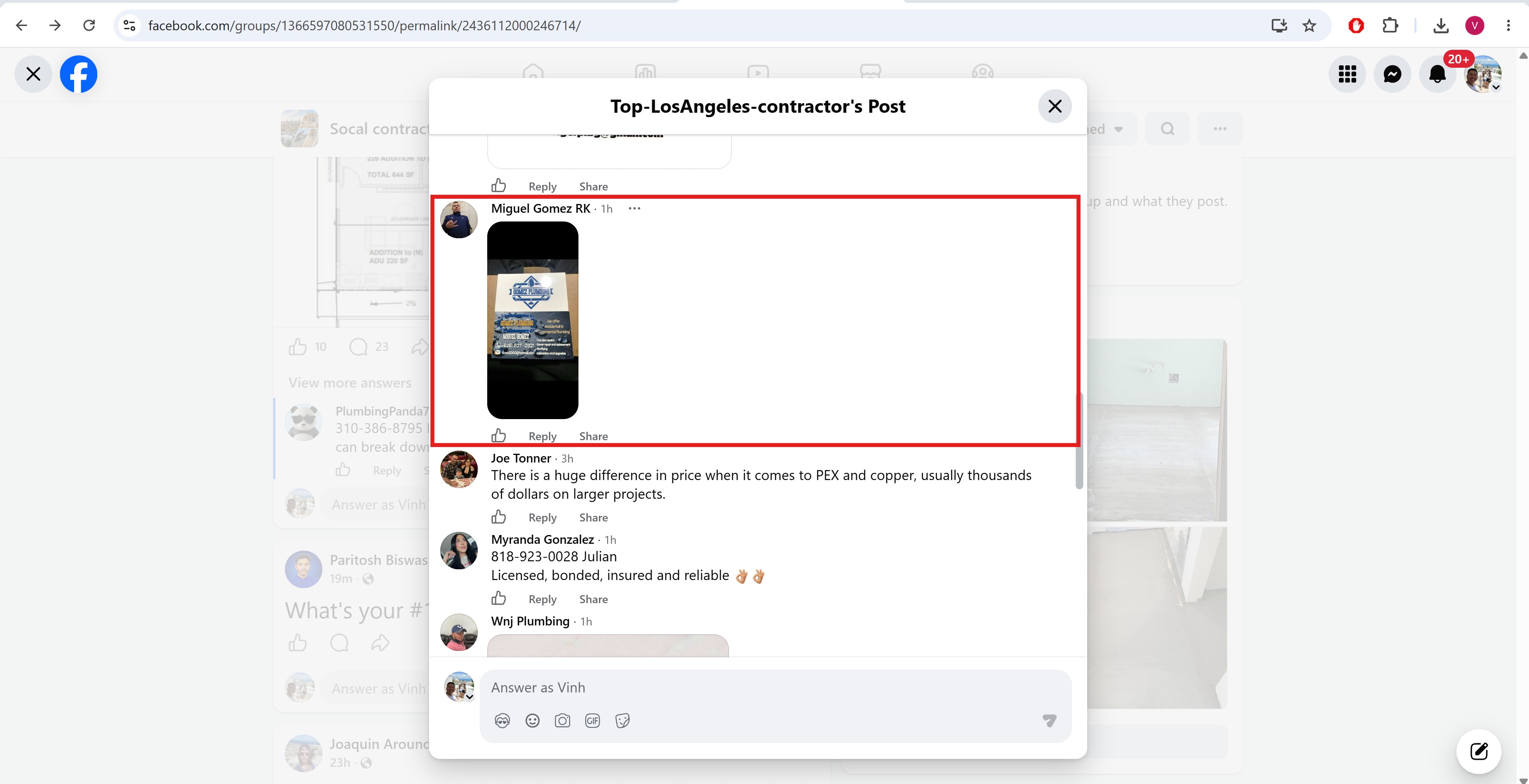
Task: Open the new message compose button
Action: (1478, 751)
